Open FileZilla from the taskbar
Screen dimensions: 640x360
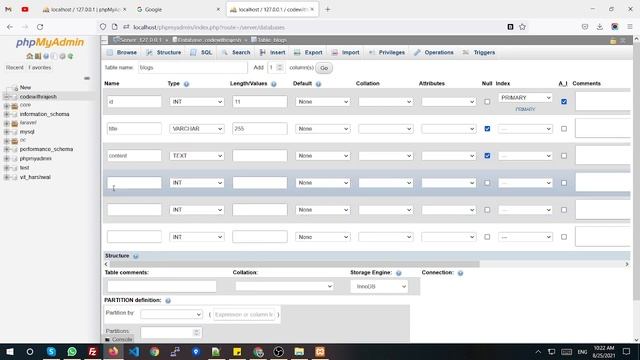tap(93, 351)
